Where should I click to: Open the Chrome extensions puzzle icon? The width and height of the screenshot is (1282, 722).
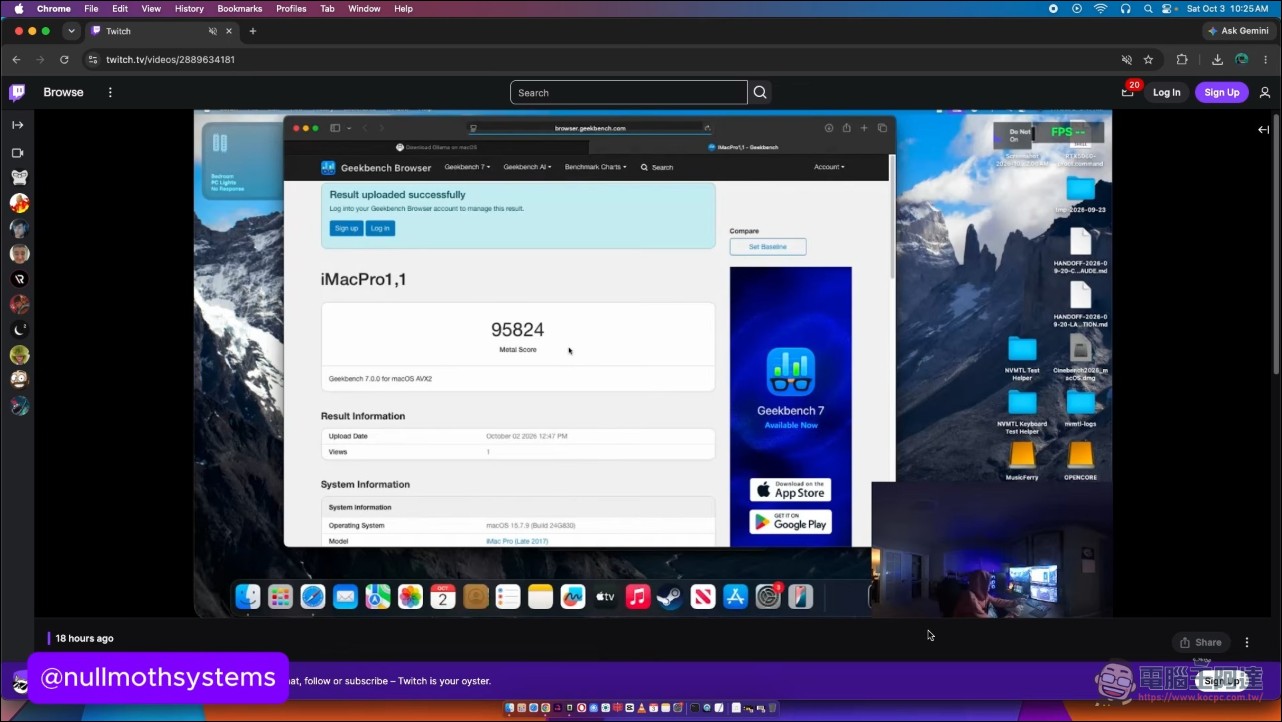click(x=1182, y=60)
